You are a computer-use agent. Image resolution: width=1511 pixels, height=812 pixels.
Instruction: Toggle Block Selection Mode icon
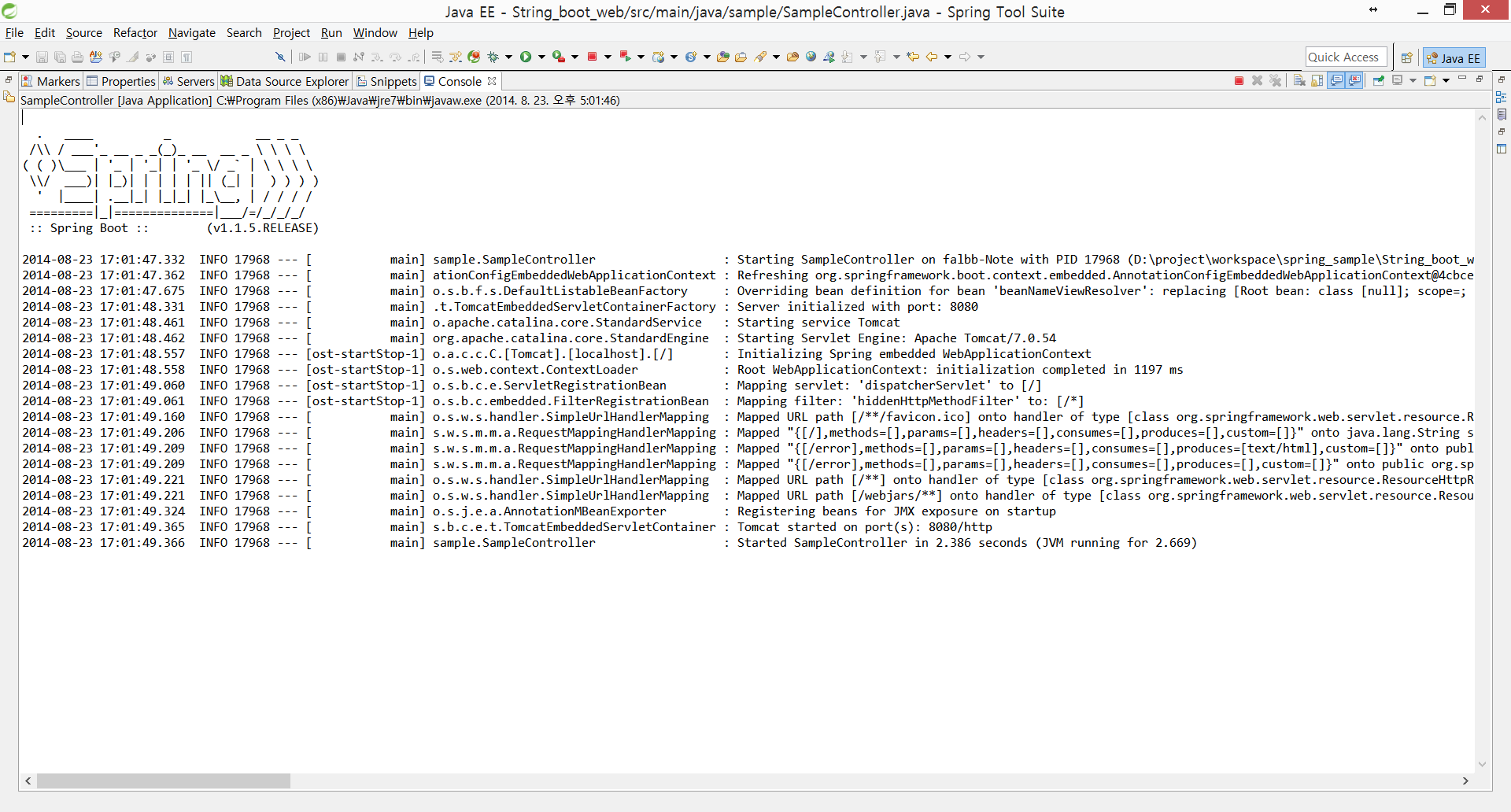[168, 57]
